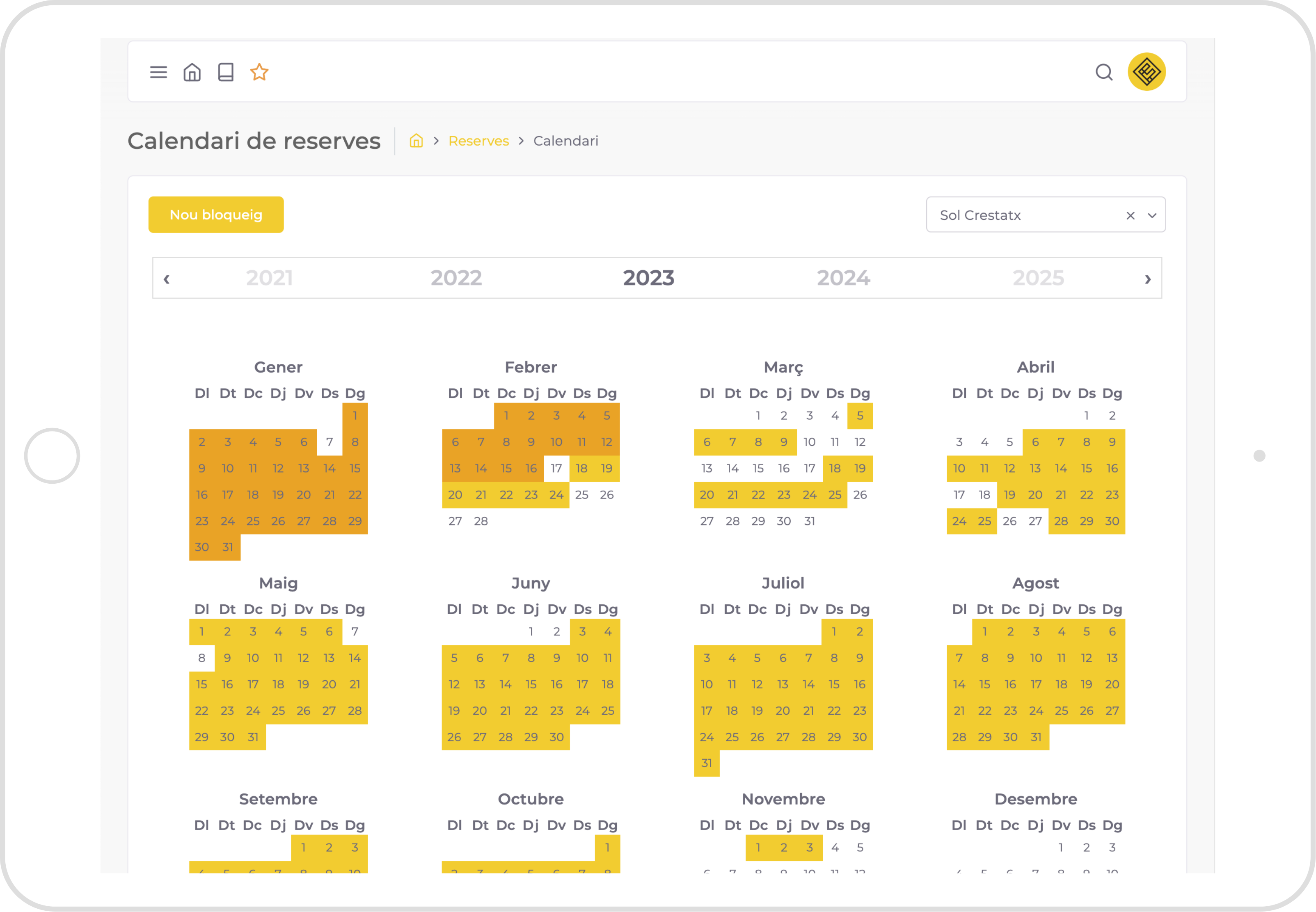Screen dimensions: 1316x912
Task: Select 31 in Agost
Action: 1036,737
